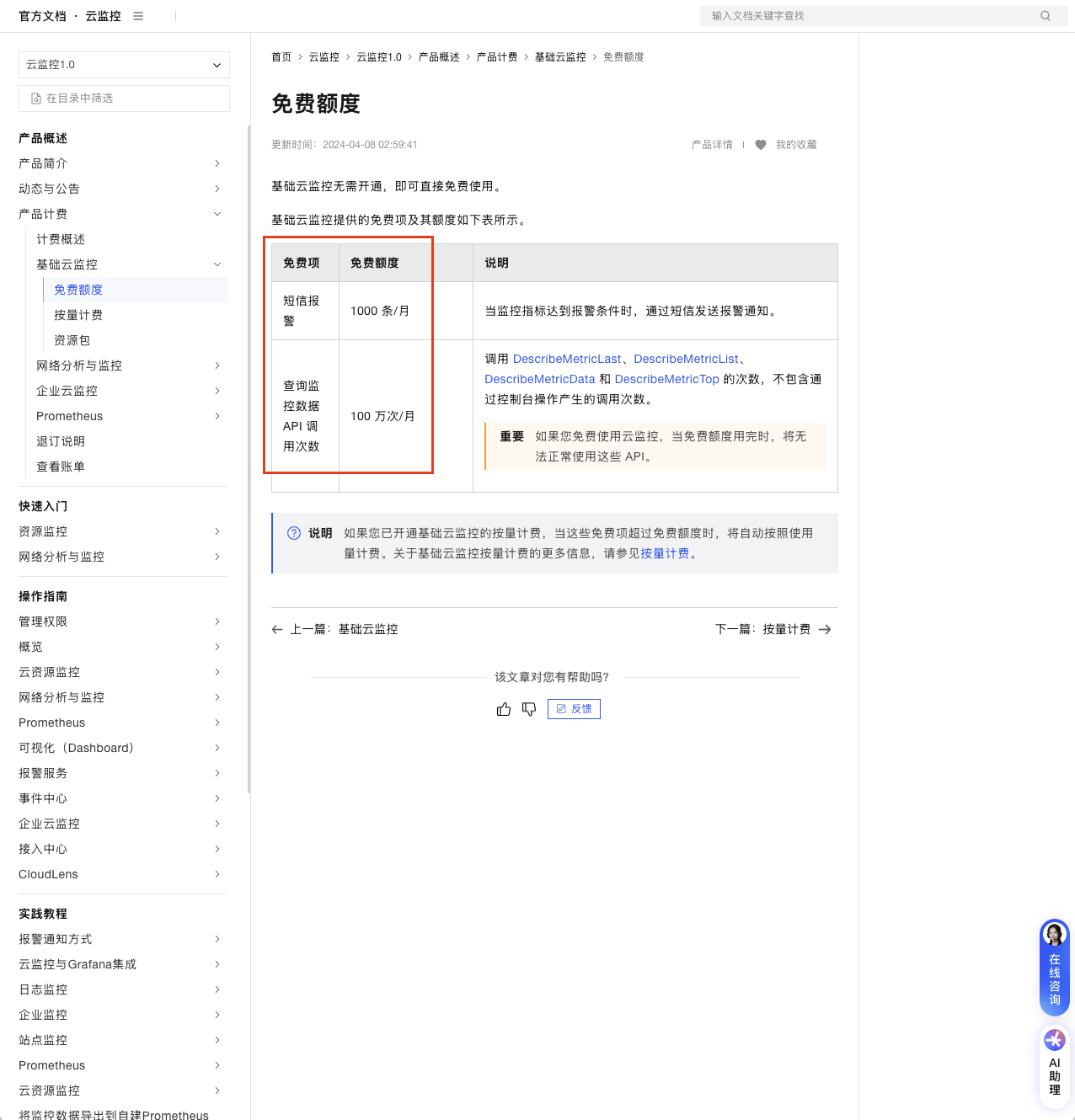This screenshot has height=1120, width=1075.
Task: Expand Prometheus under 产品计费
Action: point(217,416)
